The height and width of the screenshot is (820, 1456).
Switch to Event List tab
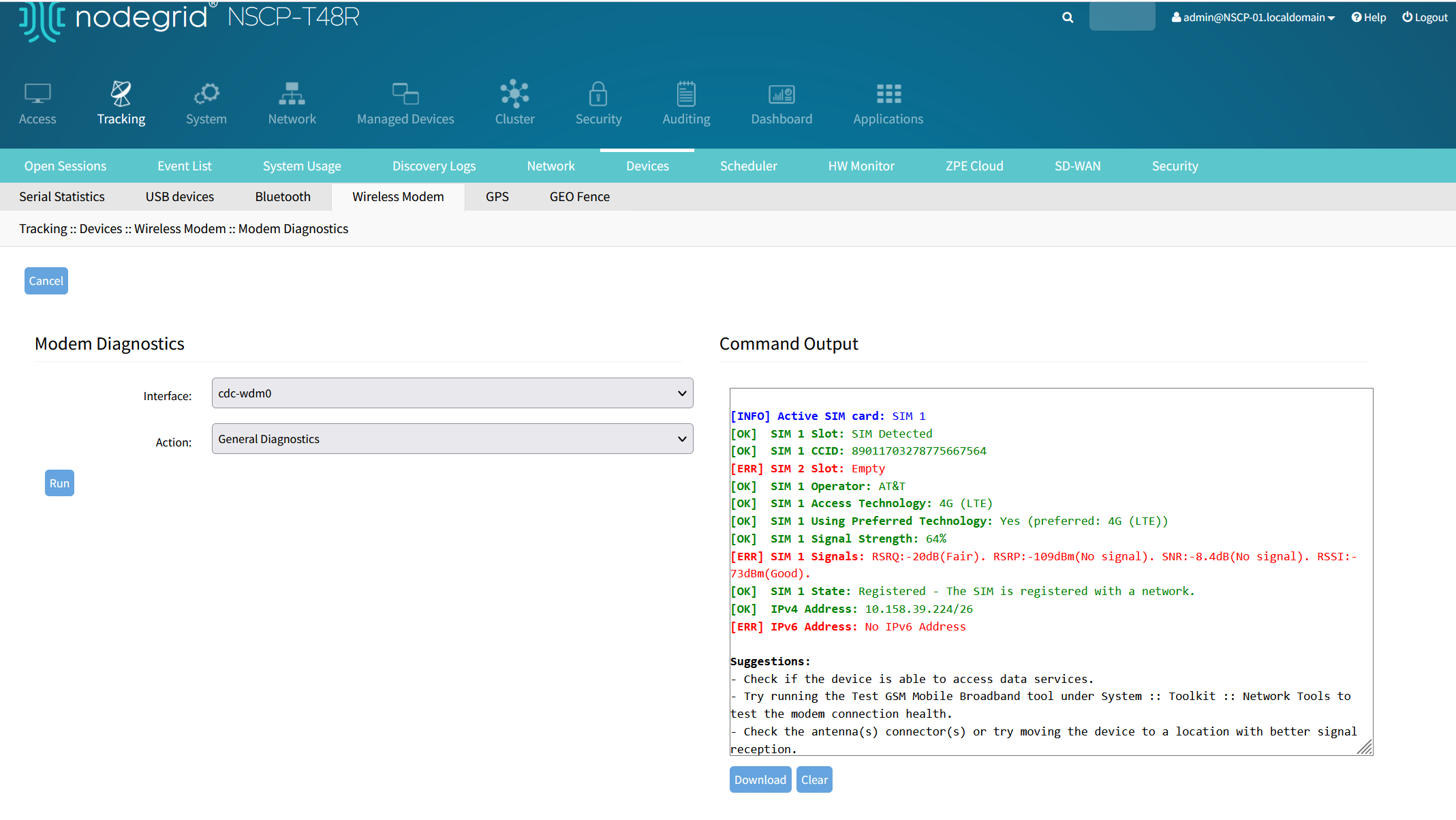point(185,166)
